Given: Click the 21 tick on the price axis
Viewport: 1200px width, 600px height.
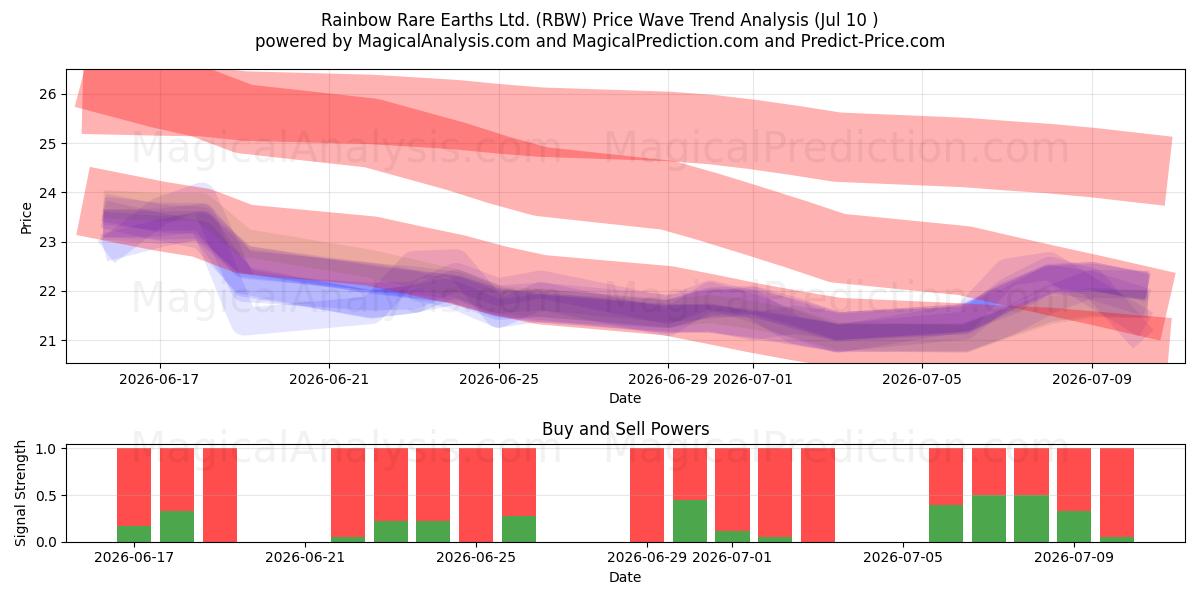Looking at the screenshot, I should (49, 340).
